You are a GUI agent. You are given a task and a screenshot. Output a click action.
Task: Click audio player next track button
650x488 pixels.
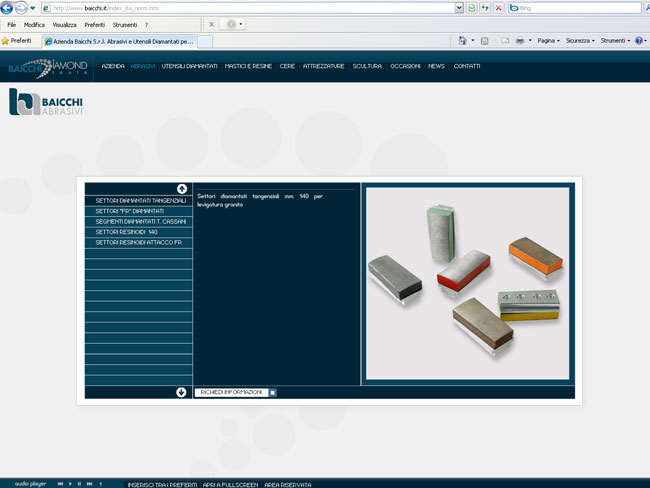click(90, 484)
